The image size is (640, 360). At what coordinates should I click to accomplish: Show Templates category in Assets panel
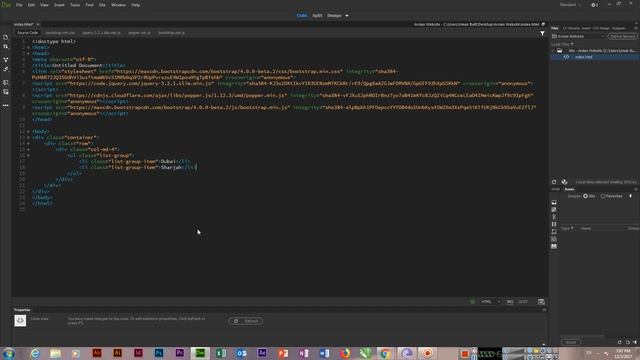pyautogui.click(x=554, y=239)
